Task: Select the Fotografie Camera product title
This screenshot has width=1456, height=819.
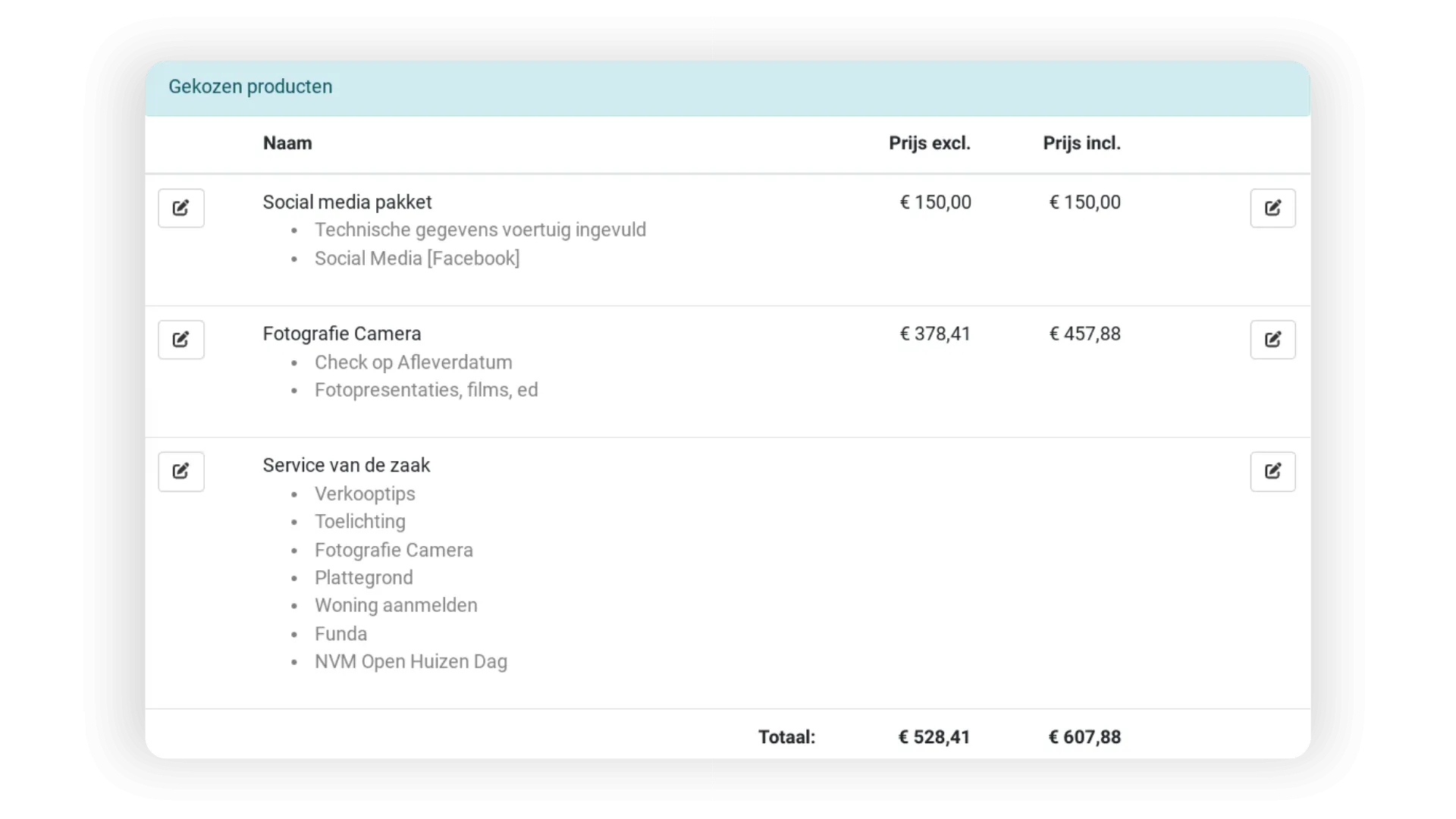Action: pos(341,334)
